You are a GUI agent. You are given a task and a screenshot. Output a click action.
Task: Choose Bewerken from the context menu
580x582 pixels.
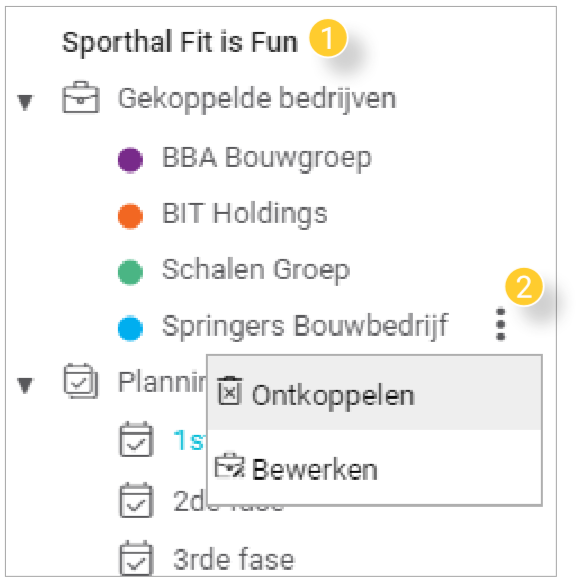(x=374, y=467)
